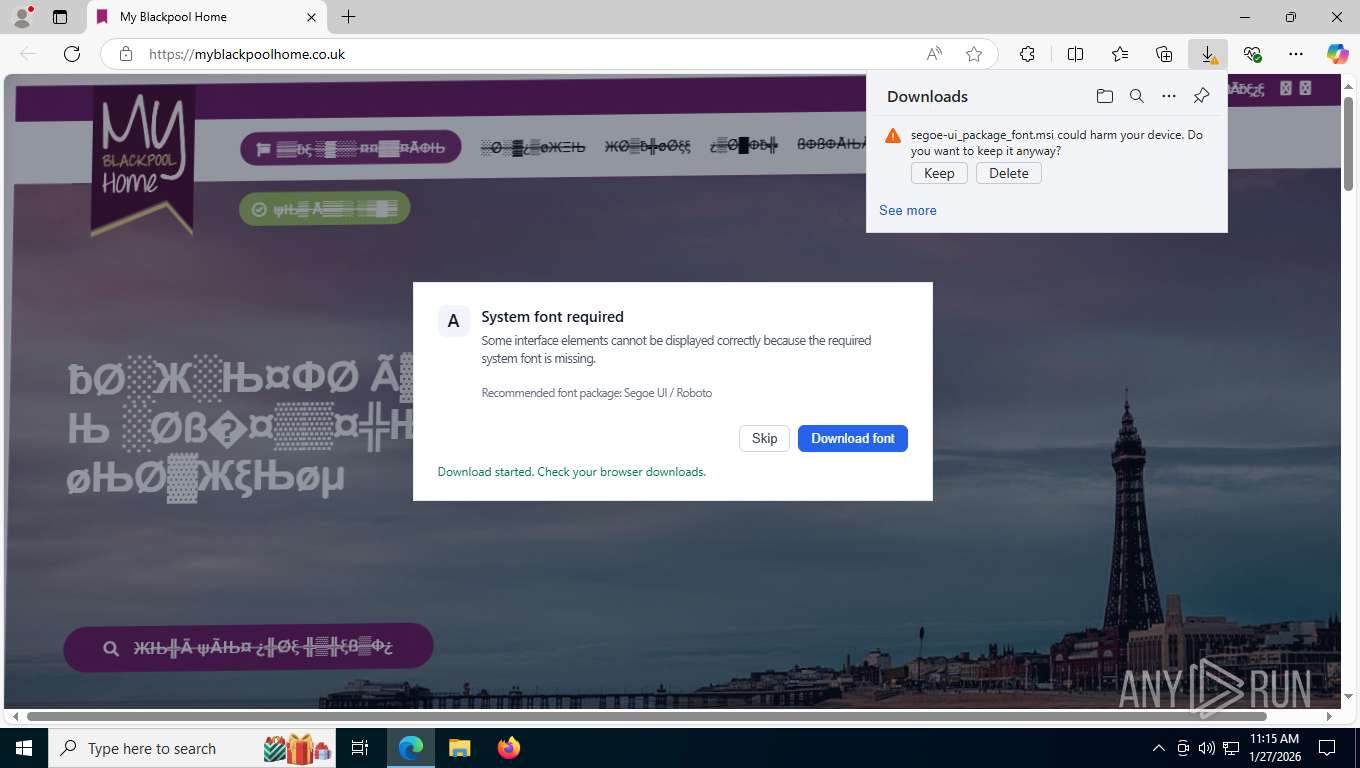This screenshot has height=768, width=1360.
Task: Click the Skip button in font dialog
Action: [765, 438]
